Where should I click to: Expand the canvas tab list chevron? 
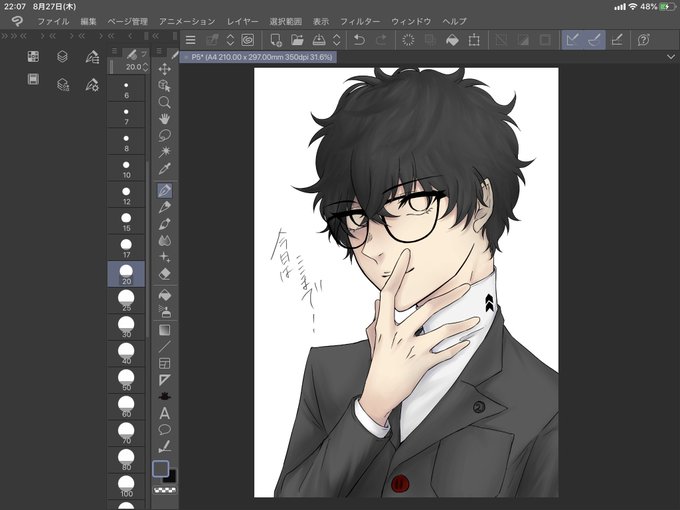(x=671, y=57)
